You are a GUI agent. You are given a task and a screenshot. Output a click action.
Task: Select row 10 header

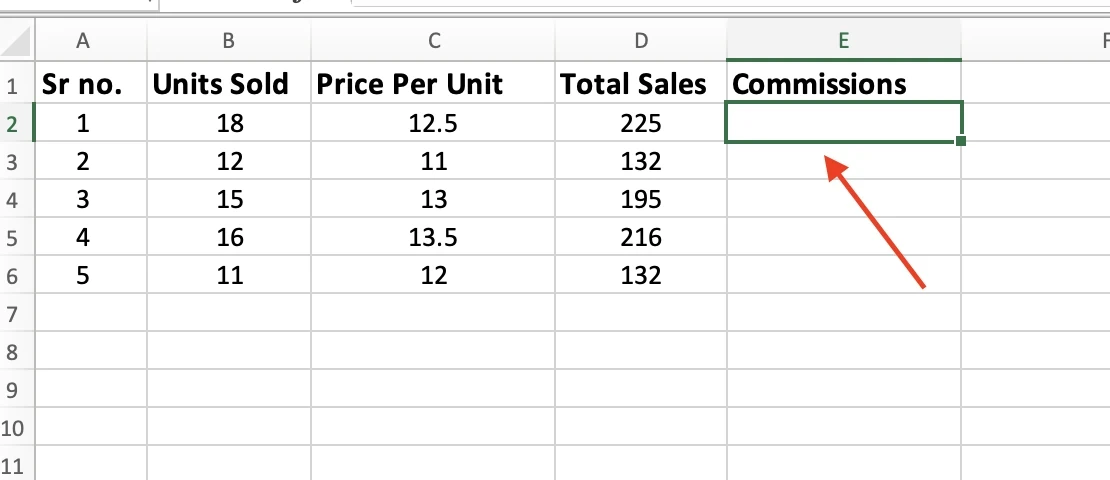tap(17, 427)
